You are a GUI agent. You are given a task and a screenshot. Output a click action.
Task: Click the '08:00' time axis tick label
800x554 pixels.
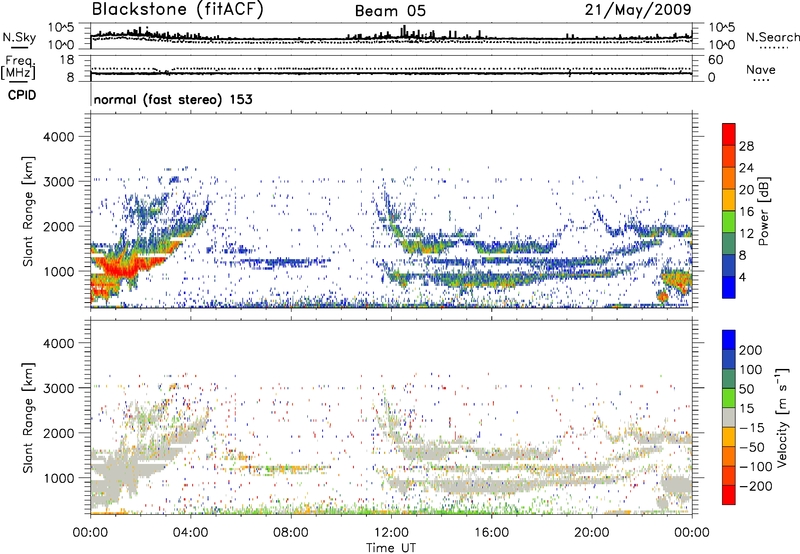point(291,533)
